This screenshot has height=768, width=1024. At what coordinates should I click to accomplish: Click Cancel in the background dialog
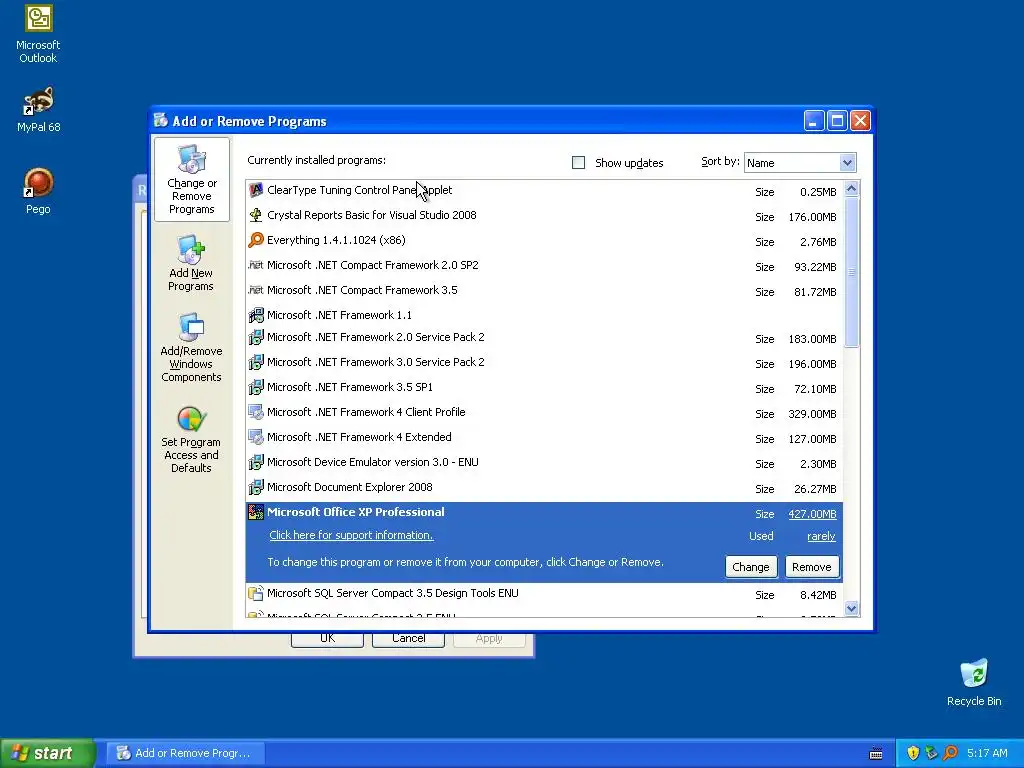[408, 639]
